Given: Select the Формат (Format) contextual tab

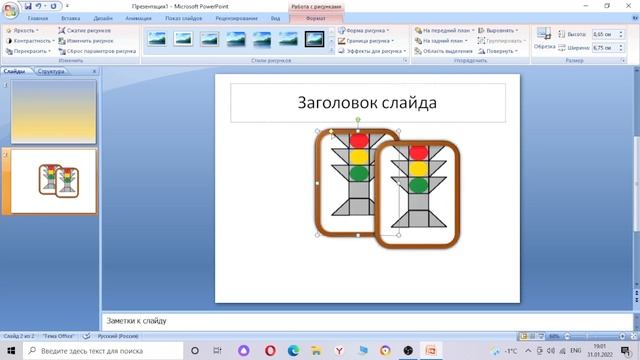Looking at the screenshot, I should click(x=316, y=18).
